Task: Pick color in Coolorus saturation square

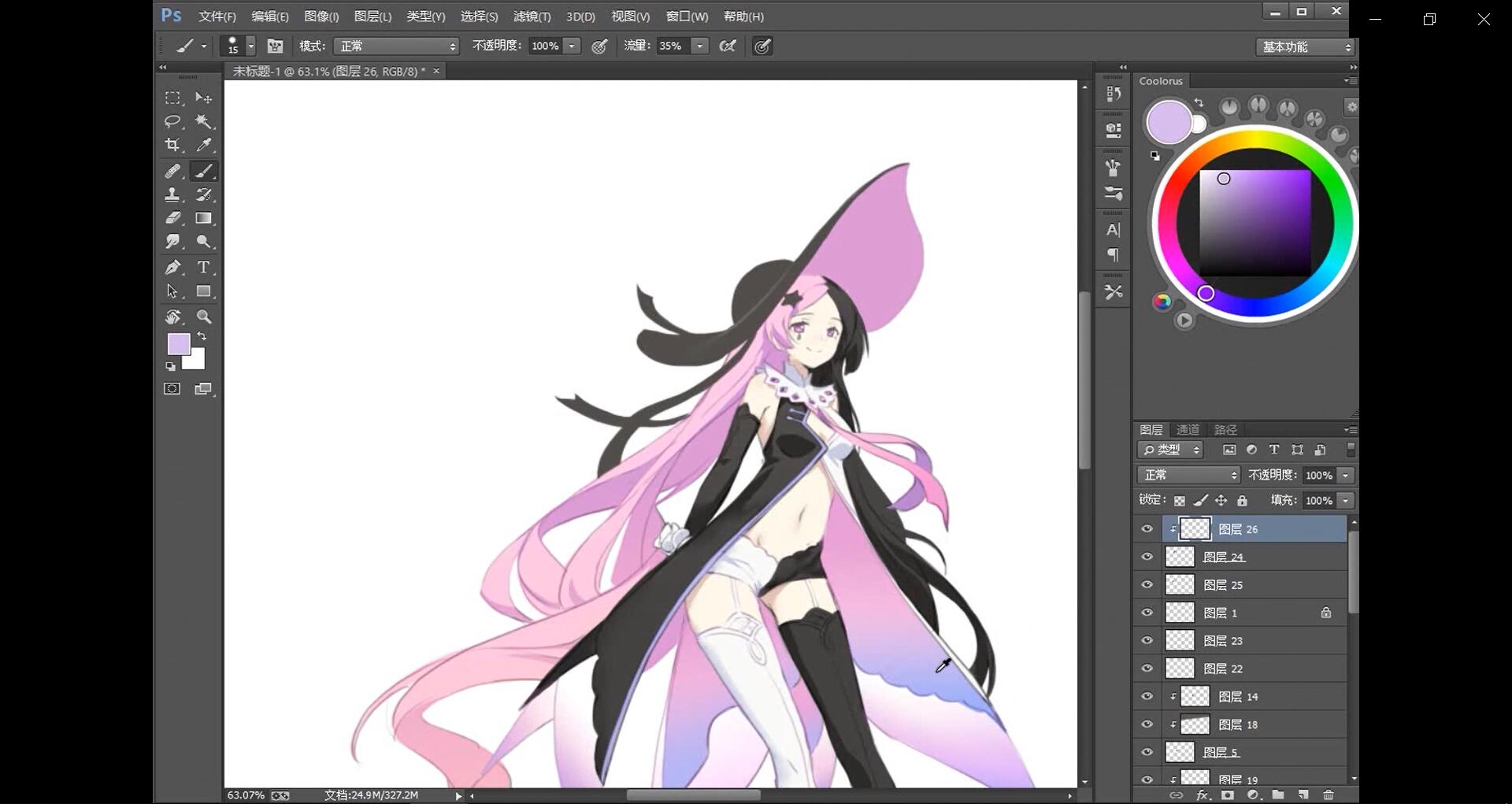Action: (1255, 223)
